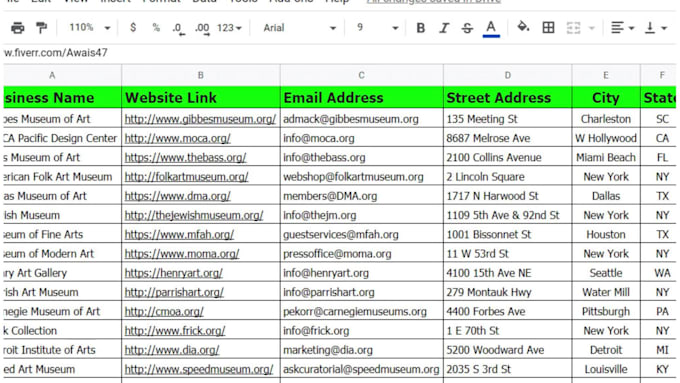The height and width of the screenshot is (383, 680).
Task: Open the moca.org link
Action: [x=177, y=138]
